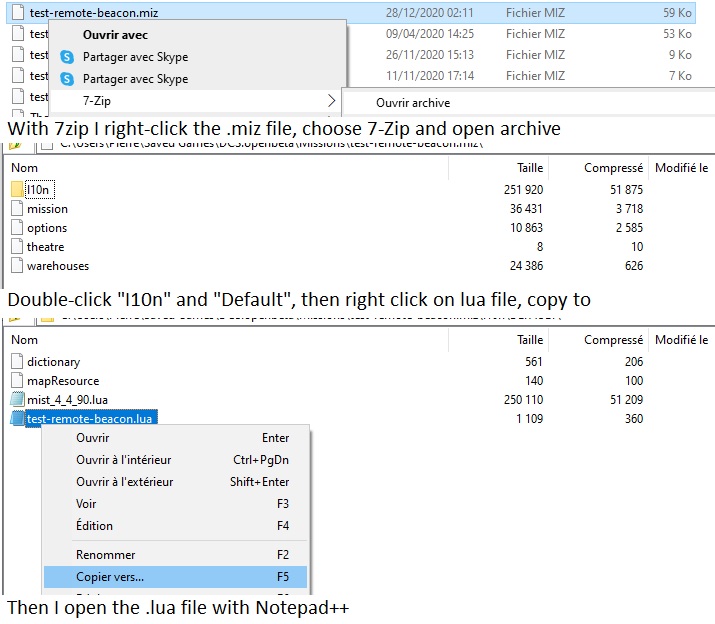715x624 pixels.
Task: Select the options file
Action: [47, 228]
